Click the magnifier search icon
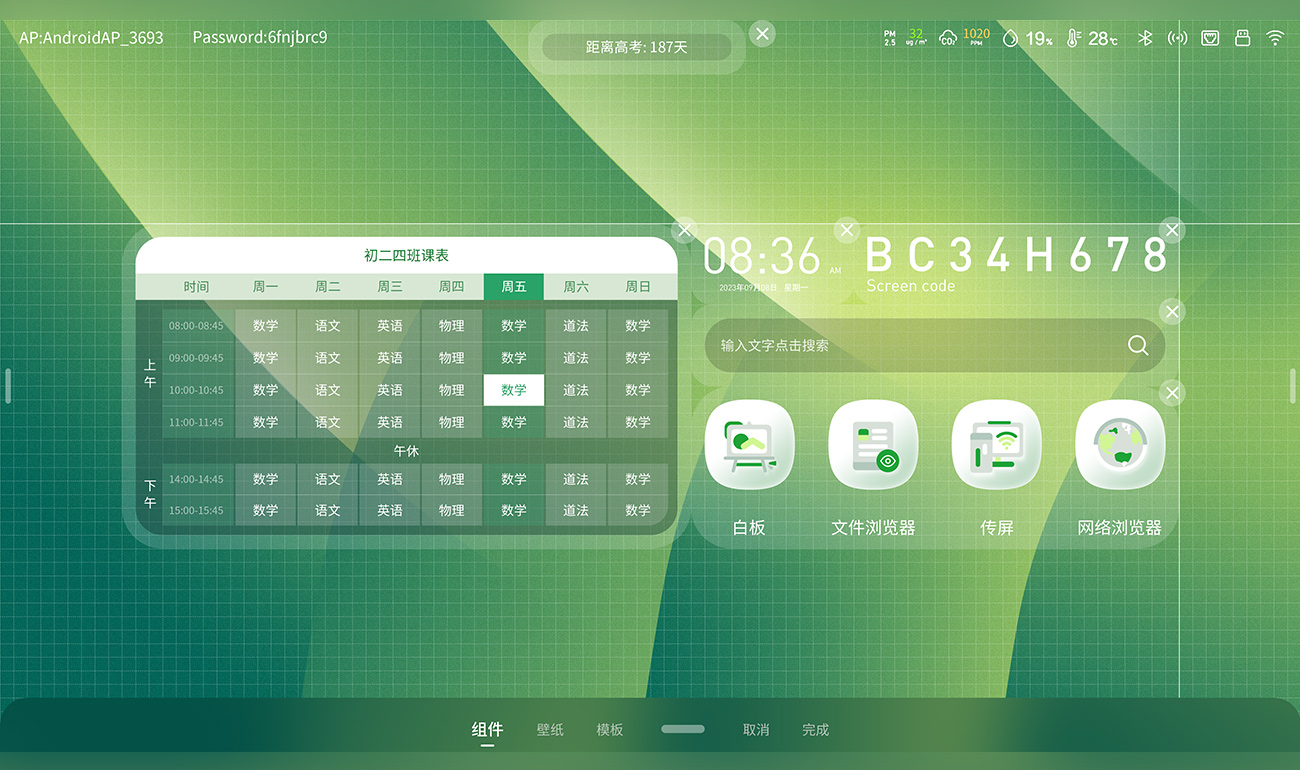Screen dimensions: 1300x770 click(x=1138, y=345)
